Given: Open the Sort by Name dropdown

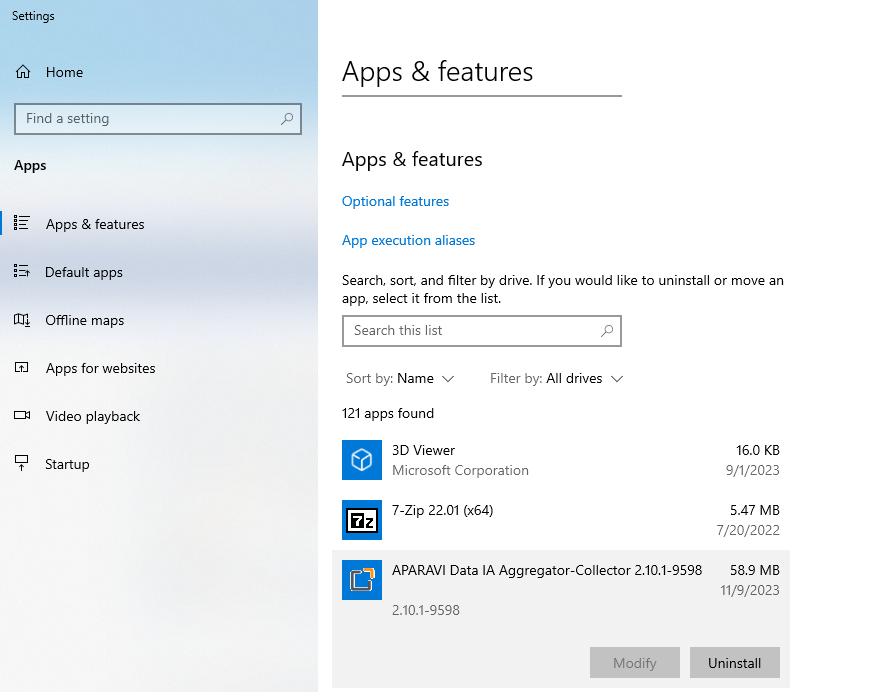Looking at the screenshot, I should [x=425, y=379].
